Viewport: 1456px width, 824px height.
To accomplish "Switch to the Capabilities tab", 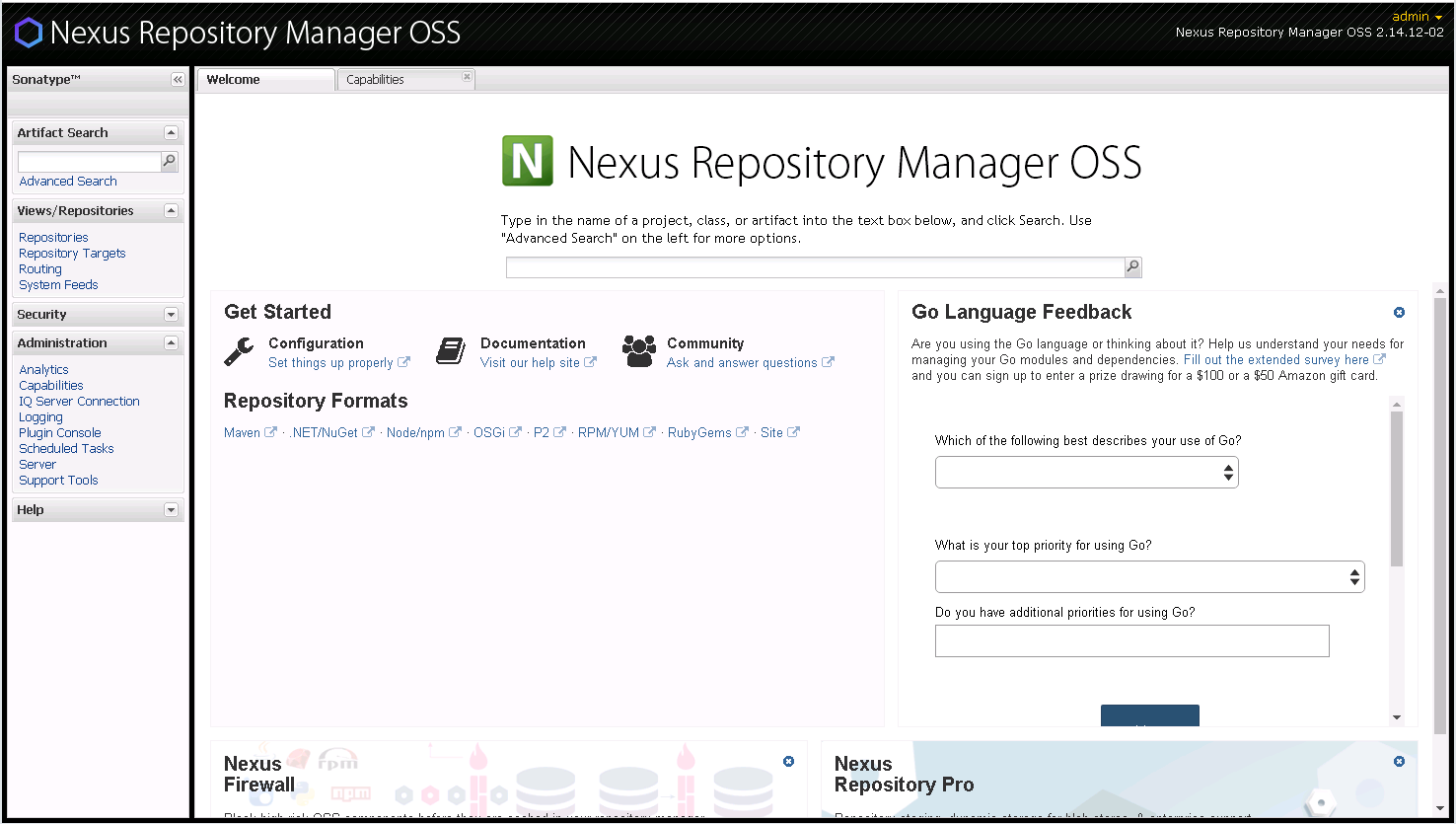I will tap(406, 80).
